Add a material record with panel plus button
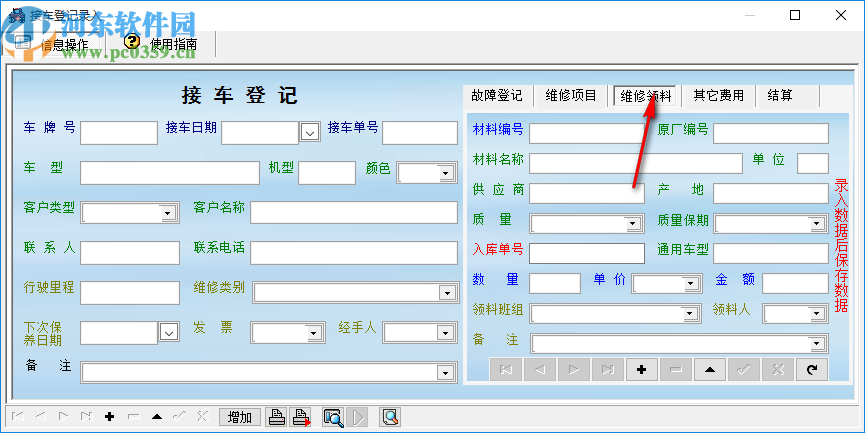865x433 pixels. (642, 370)
